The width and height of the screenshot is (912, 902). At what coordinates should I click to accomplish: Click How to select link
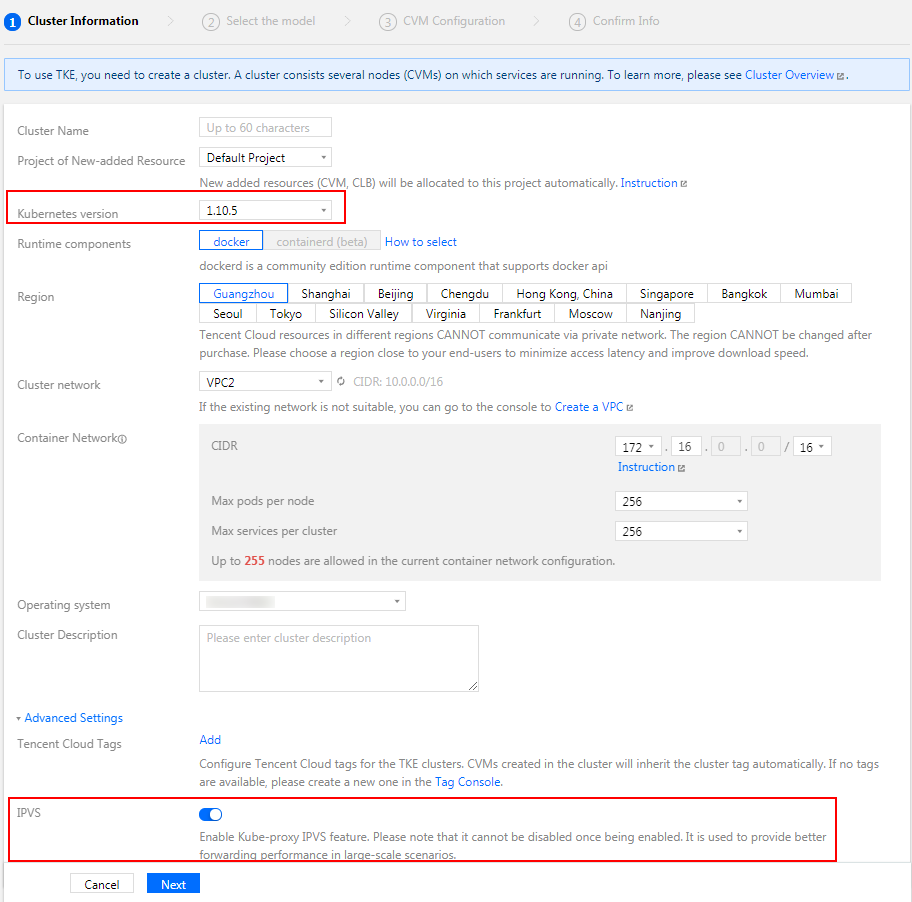[x=421, y=241]
